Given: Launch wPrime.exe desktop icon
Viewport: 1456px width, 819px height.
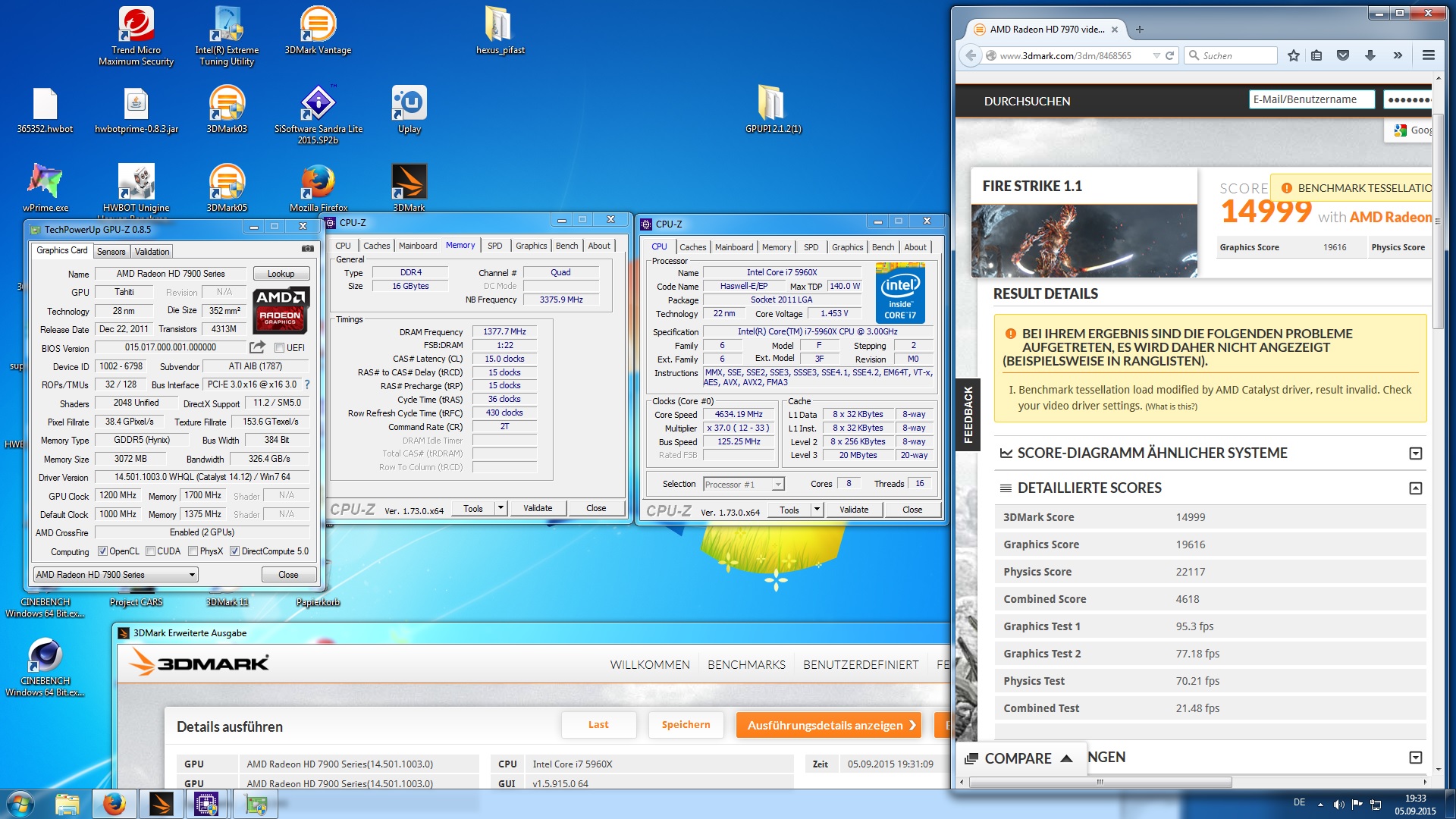Looking at the screenshot, I should click(45, 189).
